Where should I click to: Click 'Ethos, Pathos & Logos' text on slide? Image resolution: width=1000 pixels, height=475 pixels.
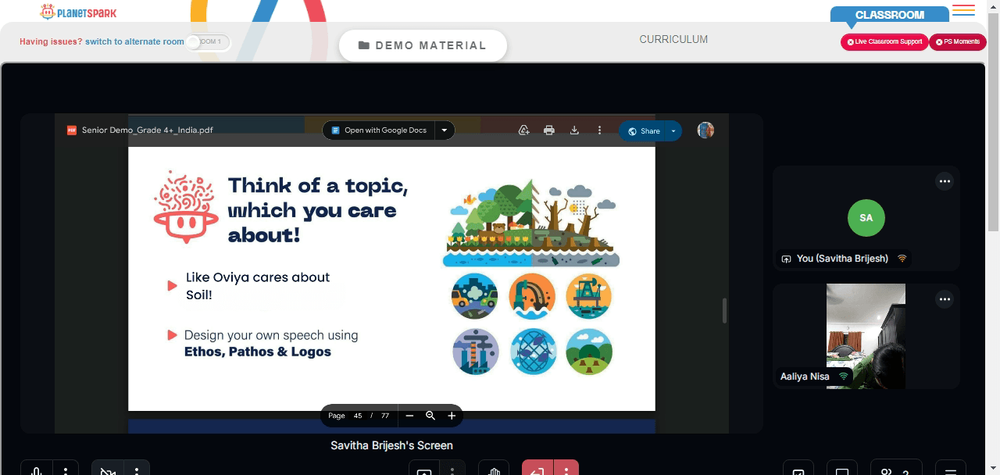[258, 352]
